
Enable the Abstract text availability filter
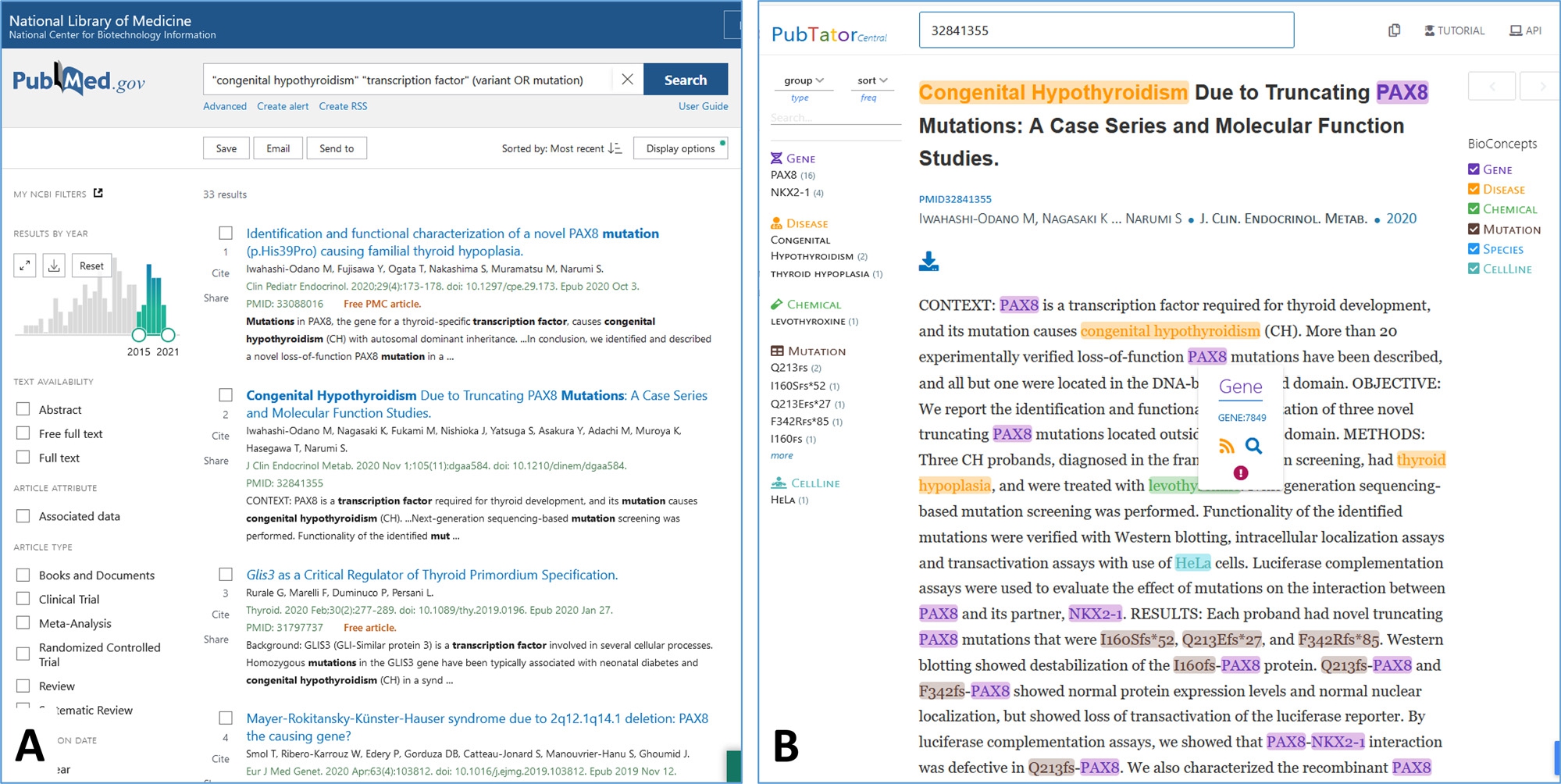(x=22, y=408)
